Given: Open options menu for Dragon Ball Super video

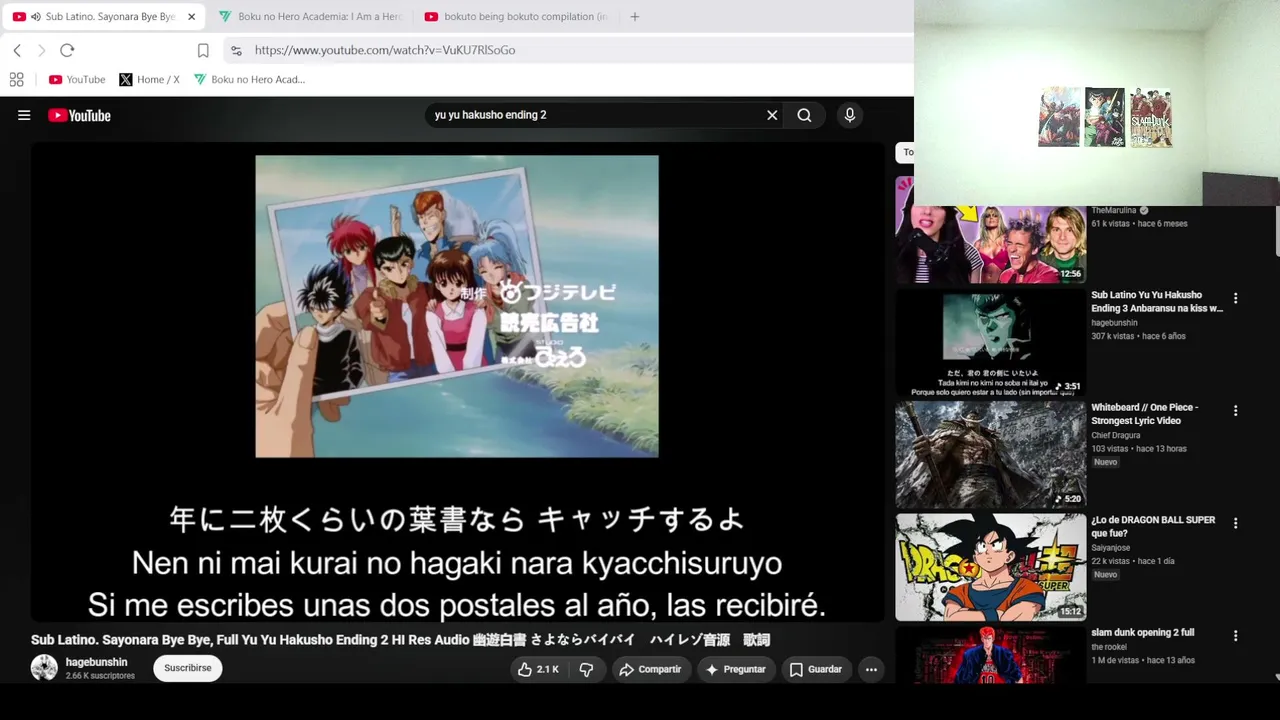Looking at the screenshot, I should tap(1235, 523).
